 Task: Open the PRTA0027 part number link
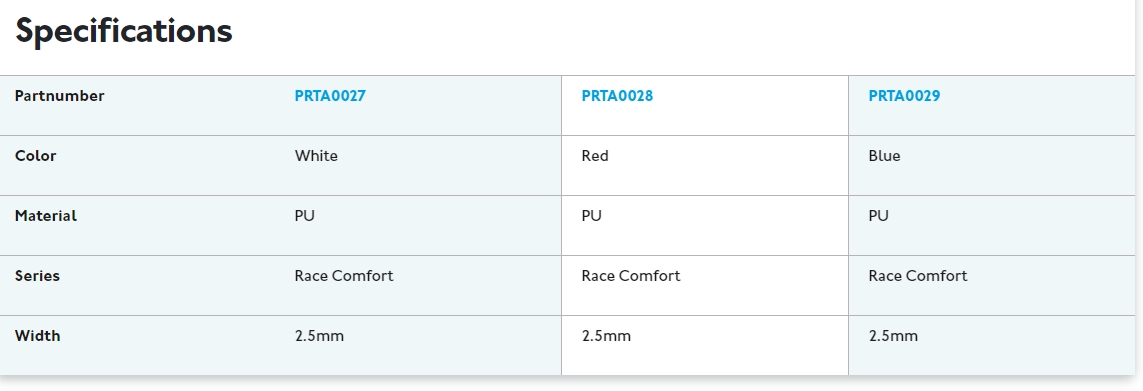click(x=330, y=96)
